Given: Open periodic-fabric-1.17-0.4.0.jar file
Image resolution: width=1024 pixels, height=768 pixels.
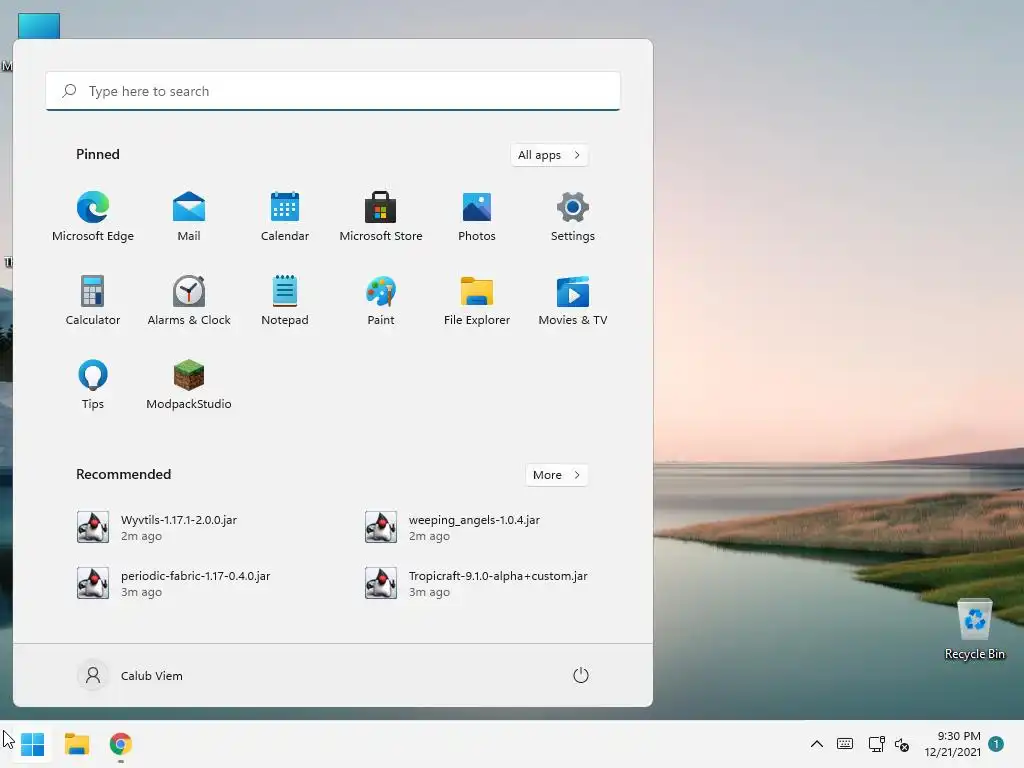Looking at the screenshot, I should coord(174,583).
